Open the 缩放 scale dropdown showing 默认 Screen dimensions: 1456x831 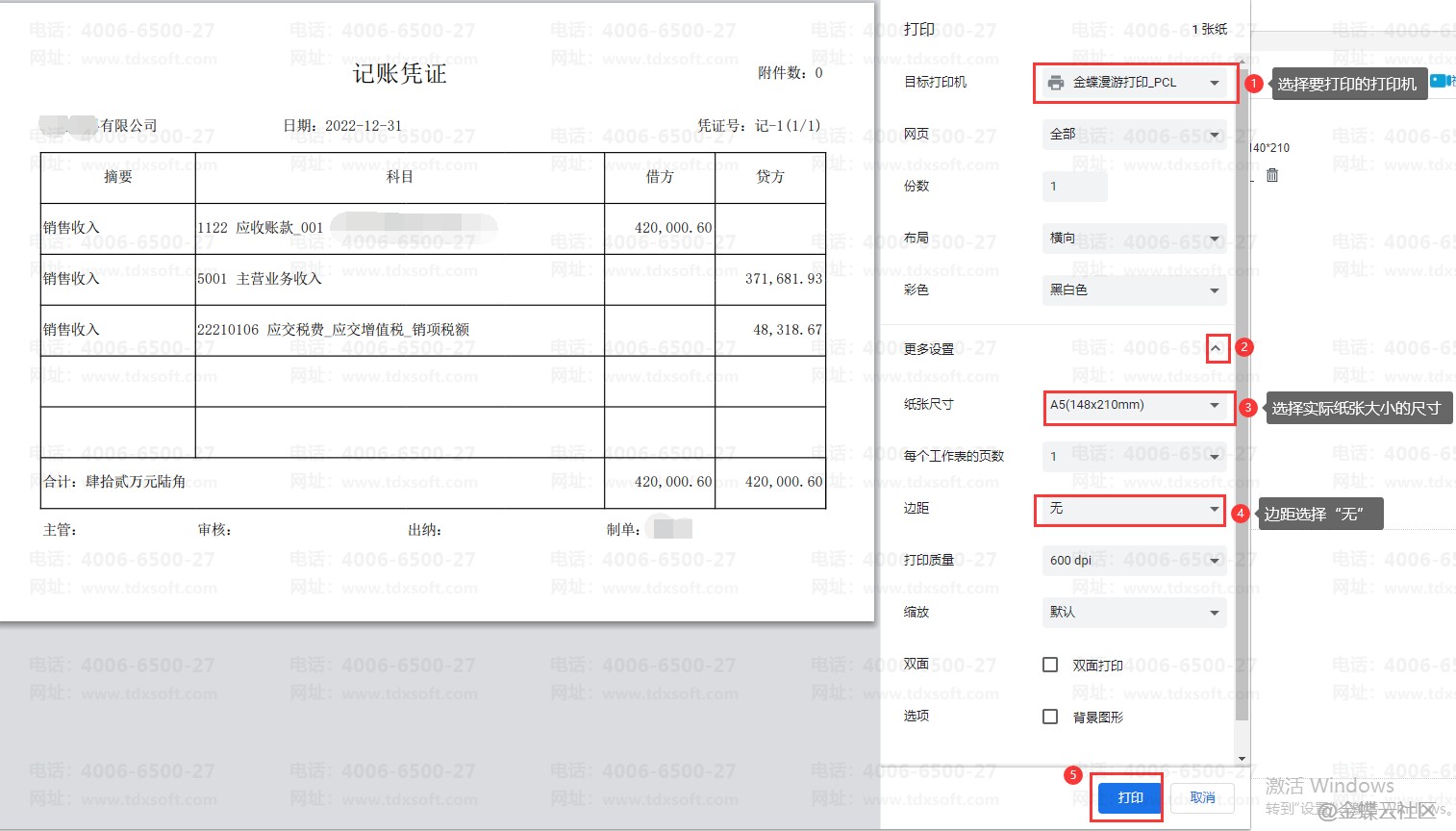pos(1135,613)
